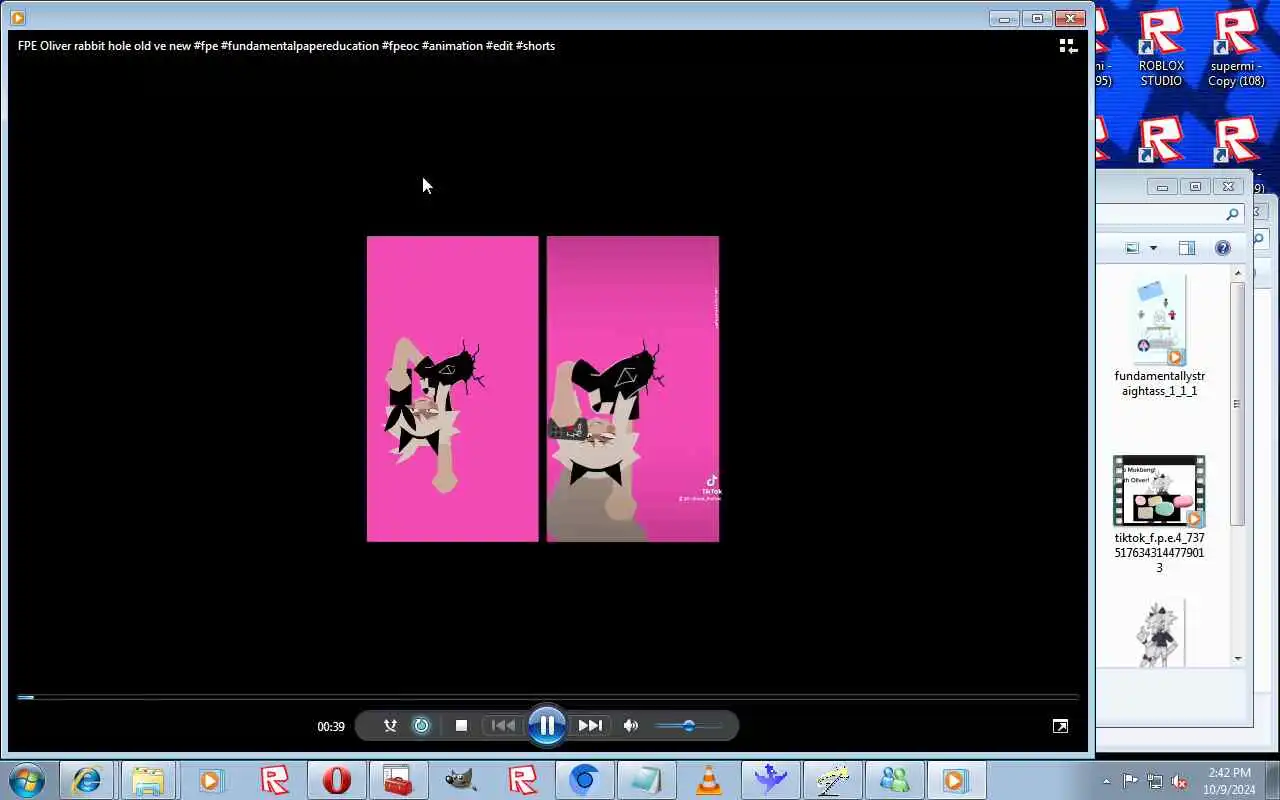Click the elapsed time 00:39
1280x800 pixels.
click(x=331, y=727)
